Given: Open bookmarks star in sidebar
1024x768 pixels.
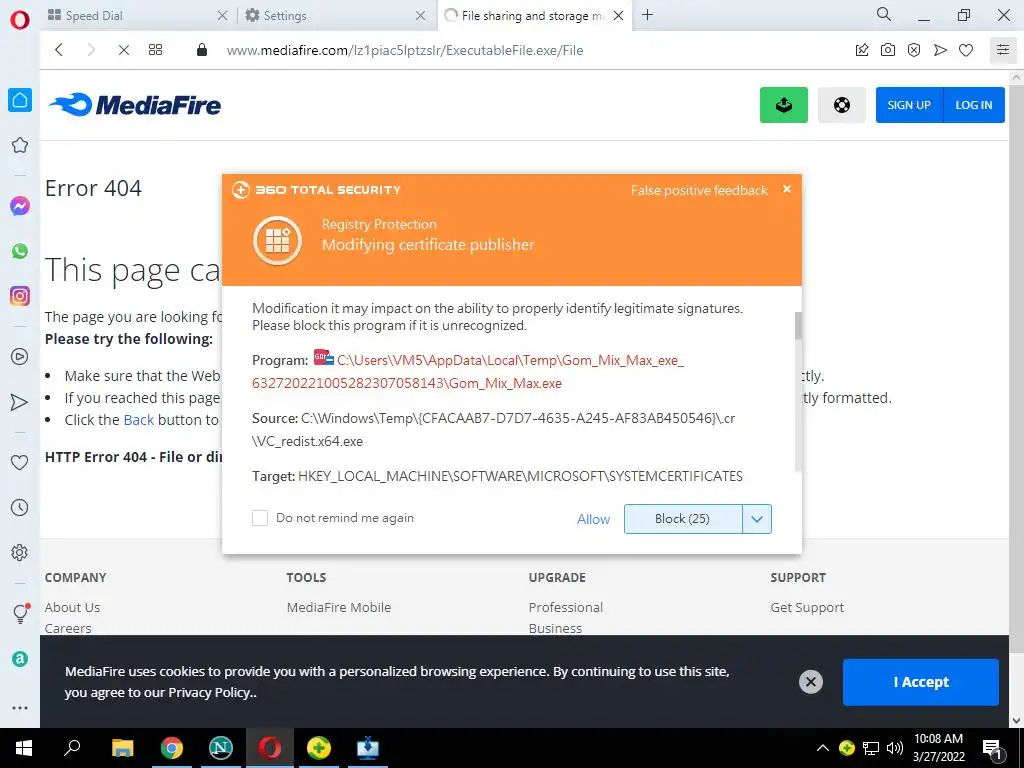Looking at the screenshot, I should (x=20, y=145).
